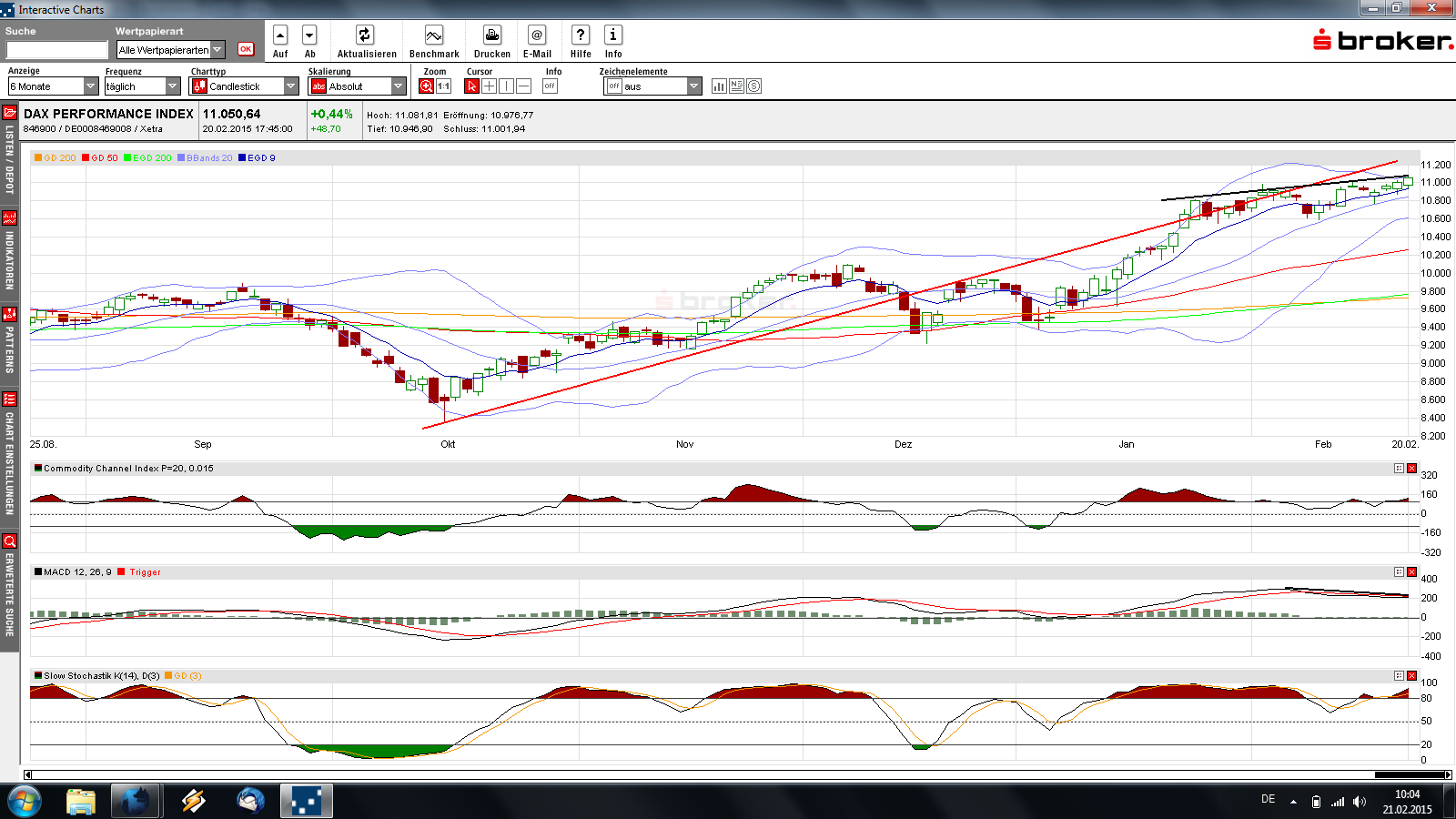Open the Benchmark comparison tool
This screenshot has width=1456, height=819.
[434, 35]
